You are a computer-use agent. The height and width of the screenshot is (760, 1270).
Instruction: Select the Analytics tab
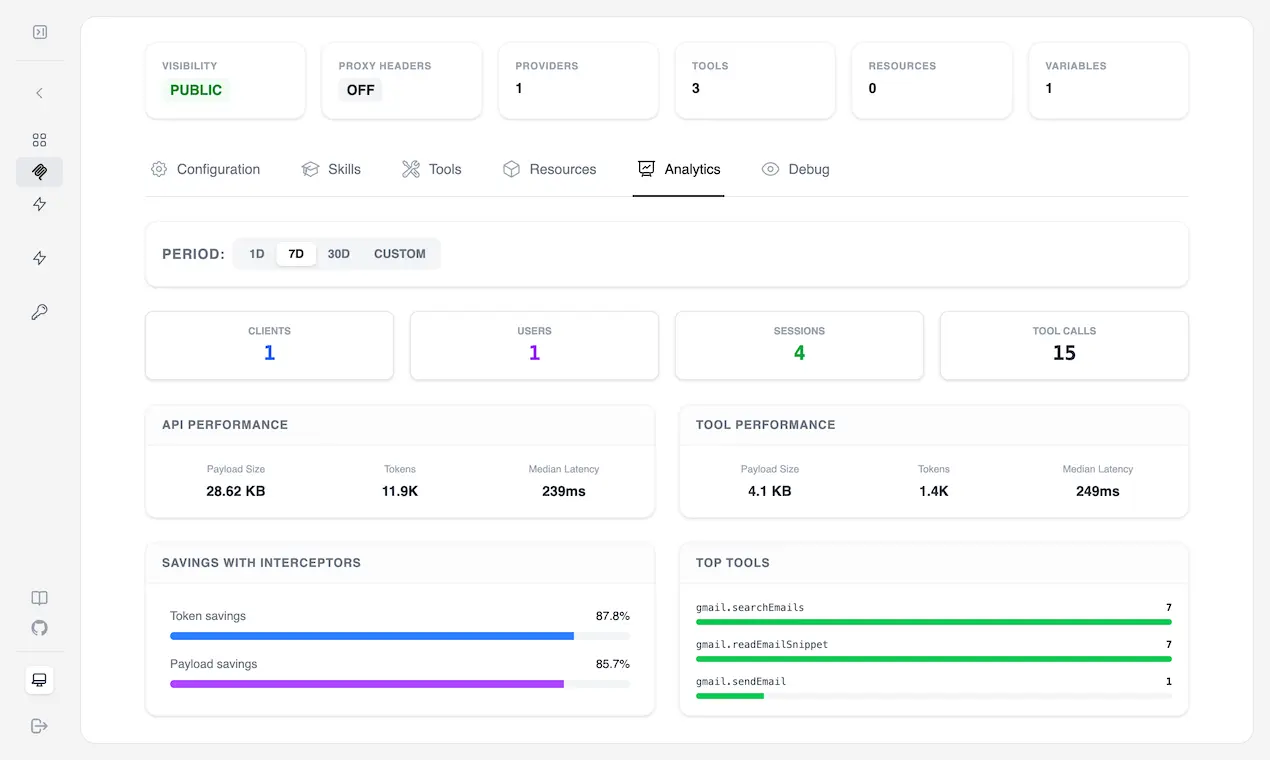tap(679, 169)
